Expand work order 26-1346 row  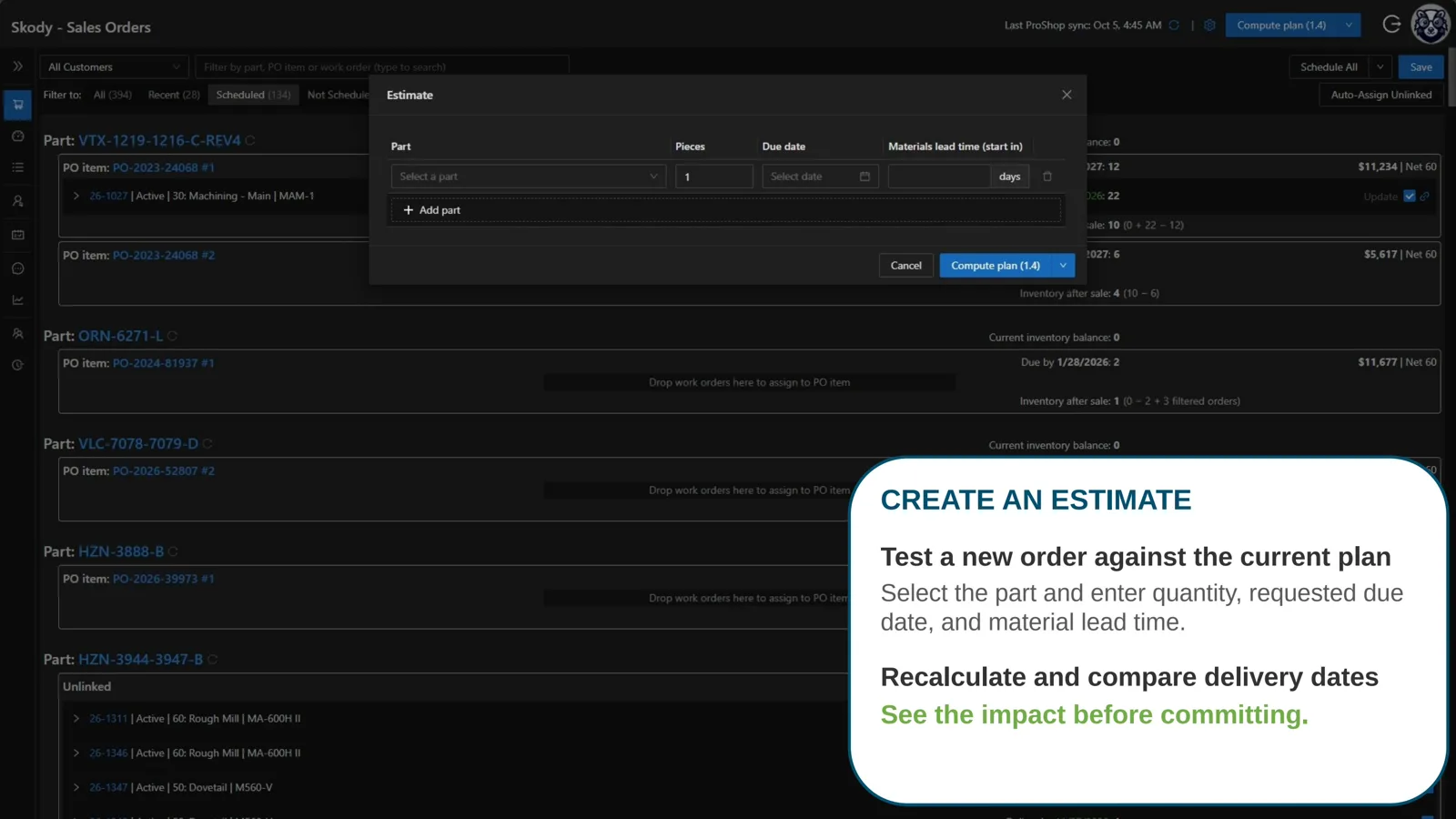point(76,753)
